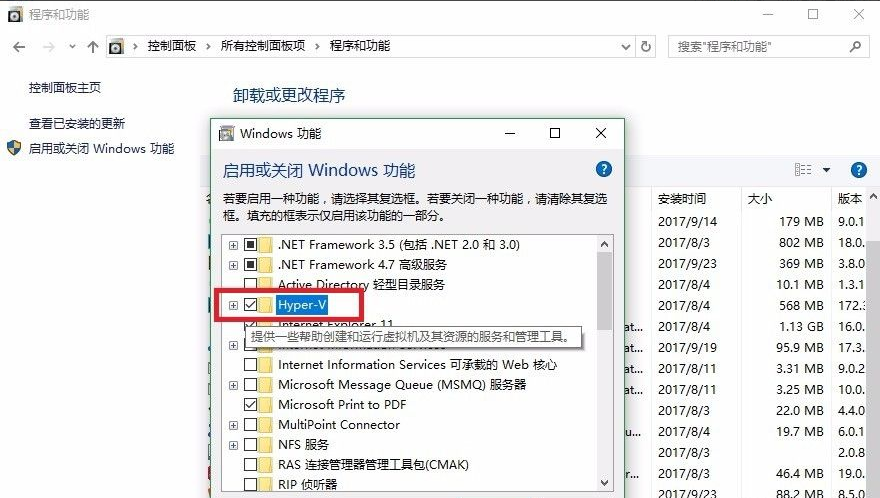Screen dimensions: 880x498
Task: Click the back navigation arrow
Action: pyautogui.click(x=19, y=47)
